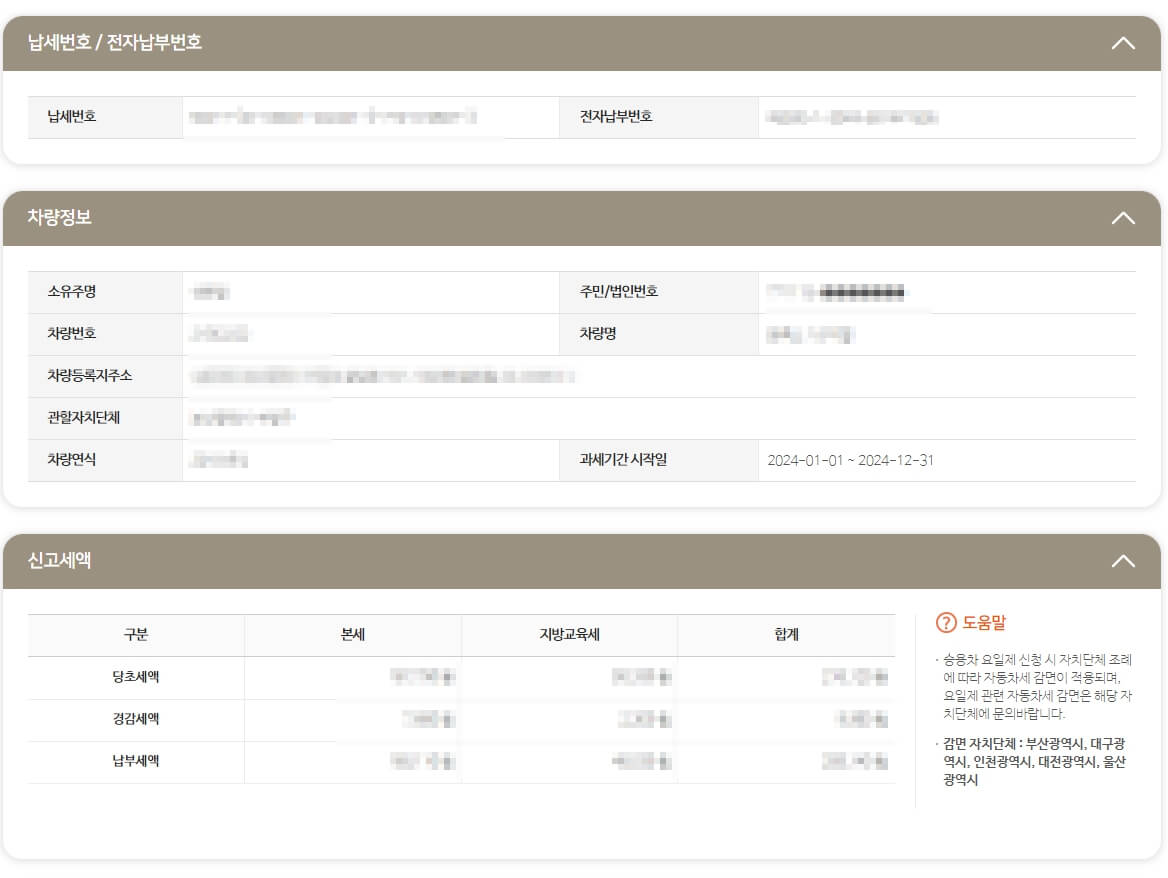
Task: Click the 차량정보 header title
Action: tap(60, 217)
